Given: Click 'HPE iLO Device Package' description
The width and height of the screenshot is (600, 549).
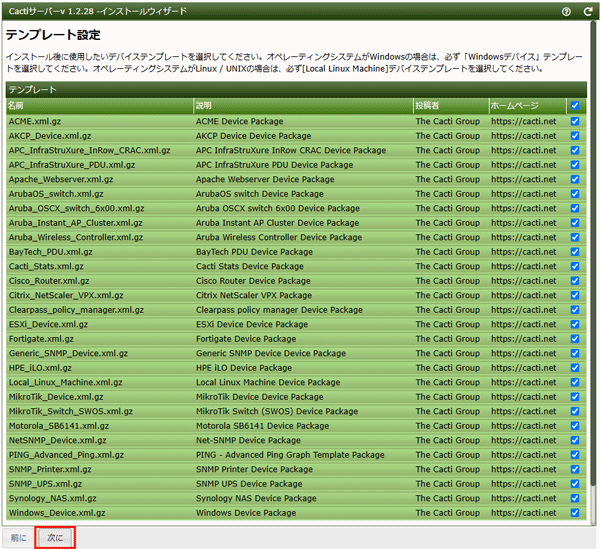Looking at the screenshot, I should tap(244, 368).
